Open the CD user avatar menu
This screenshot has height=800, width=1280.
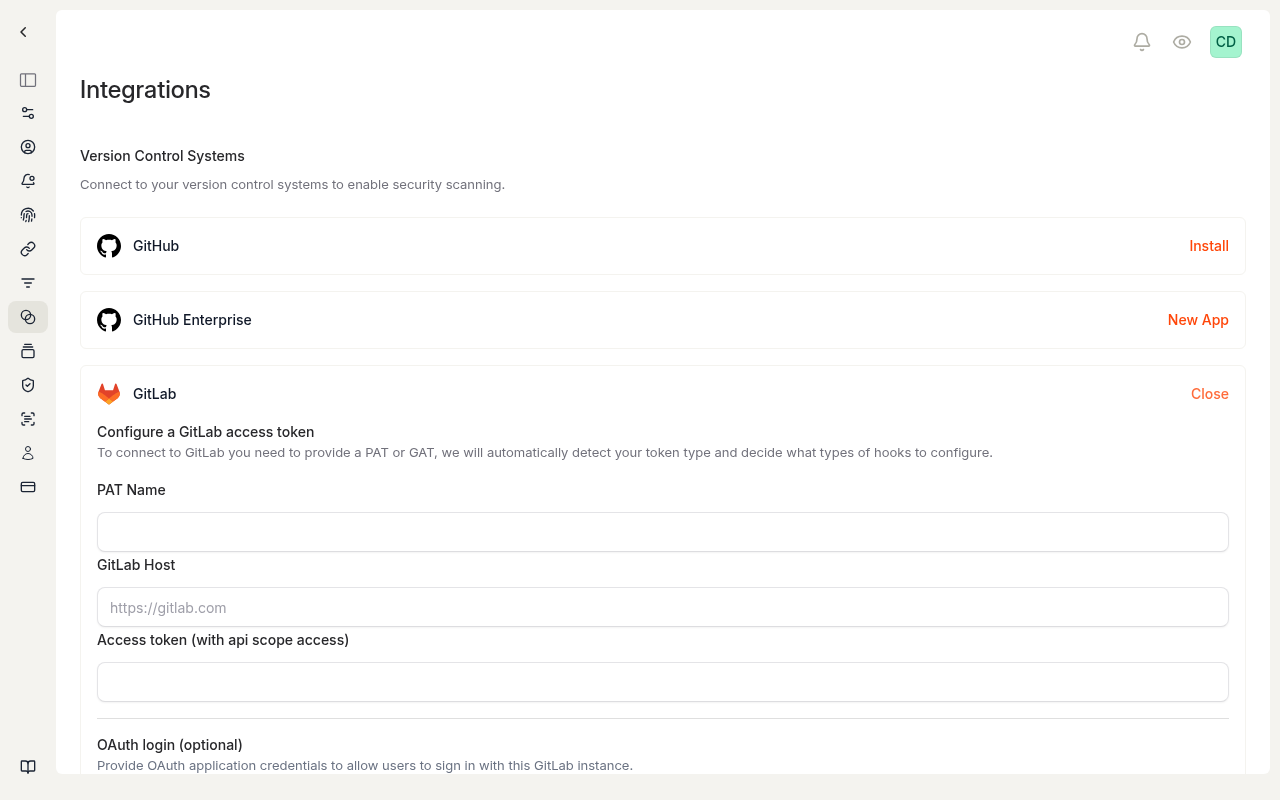click(x=1225, y=42)
